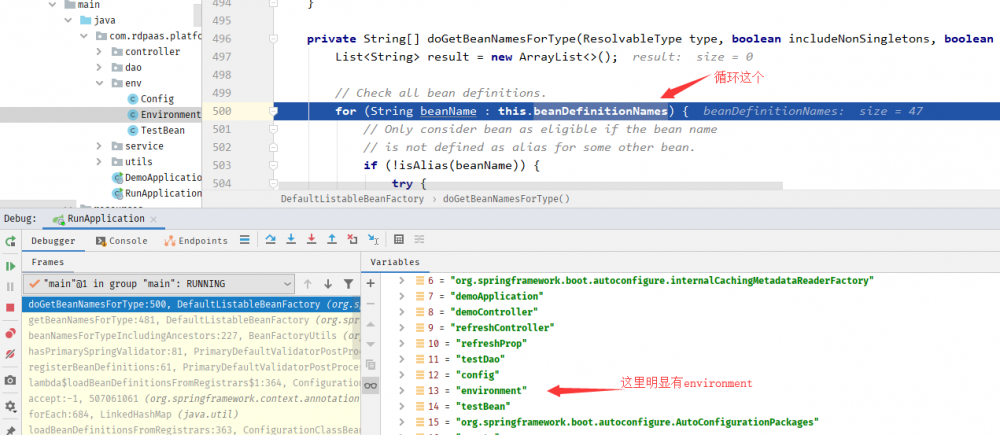
Task: Expand the controller package folder
Action: point(99,52)
